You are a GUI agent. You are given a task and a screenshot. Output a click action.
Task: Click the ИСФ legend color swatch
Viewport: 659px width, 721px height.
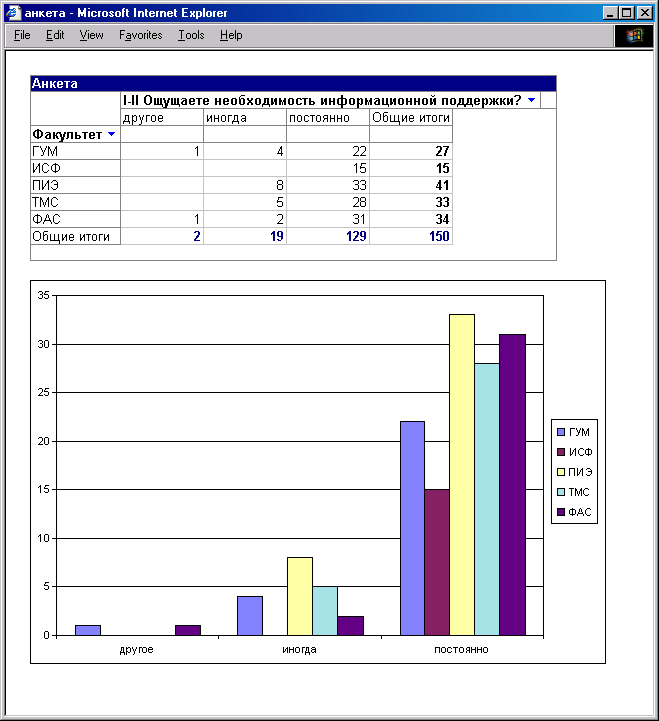(x=561, y=452)
